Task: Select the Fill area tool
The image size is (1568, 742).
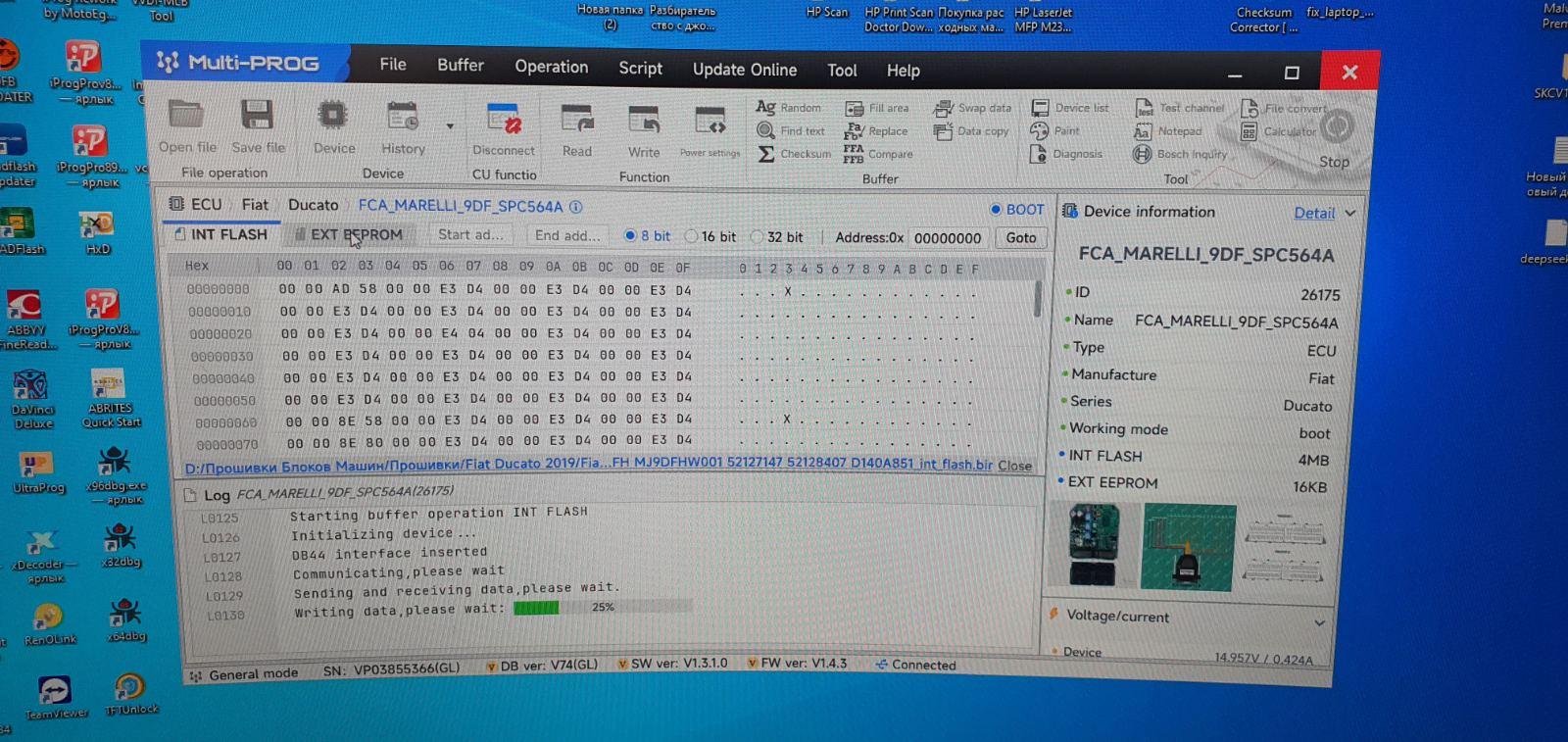Action: tap(877, 108)
